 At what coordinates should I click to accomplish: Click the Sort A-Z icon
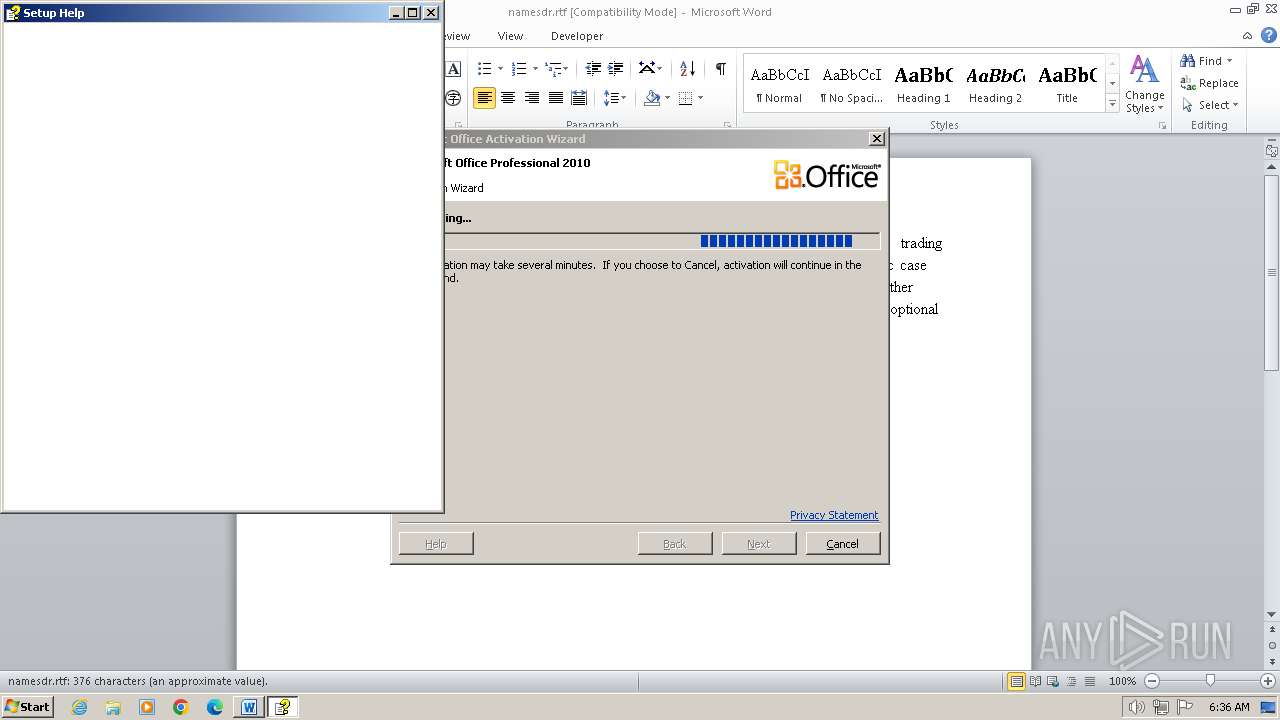pos(687,68)
